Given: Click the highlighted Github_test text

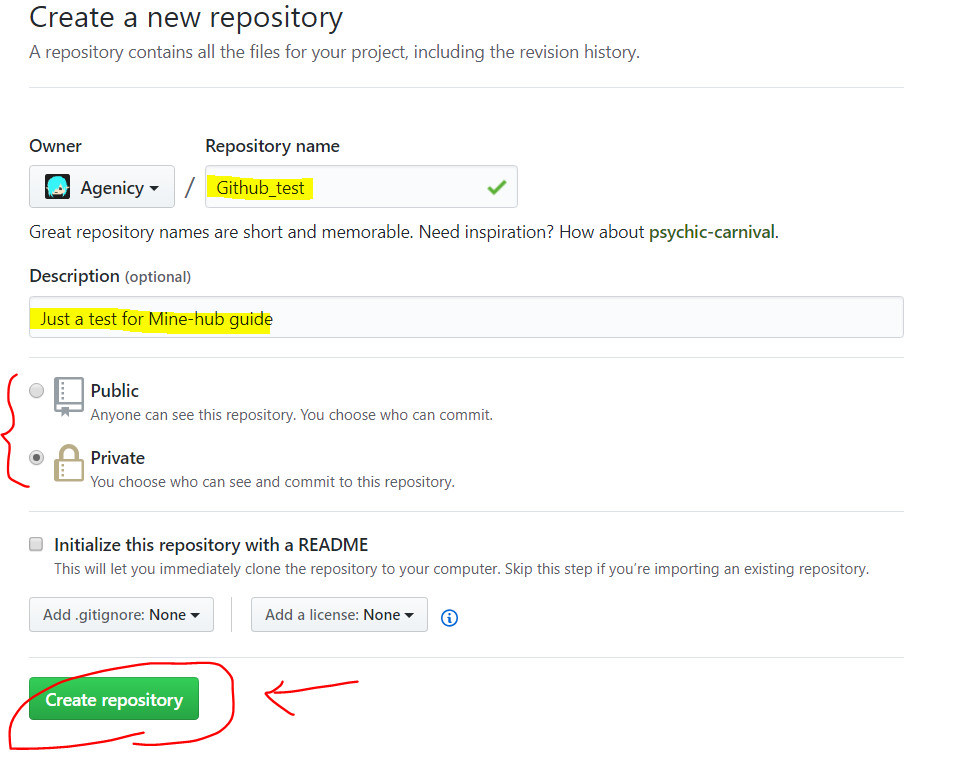Looking at the screenshot, I should point(260,187).
